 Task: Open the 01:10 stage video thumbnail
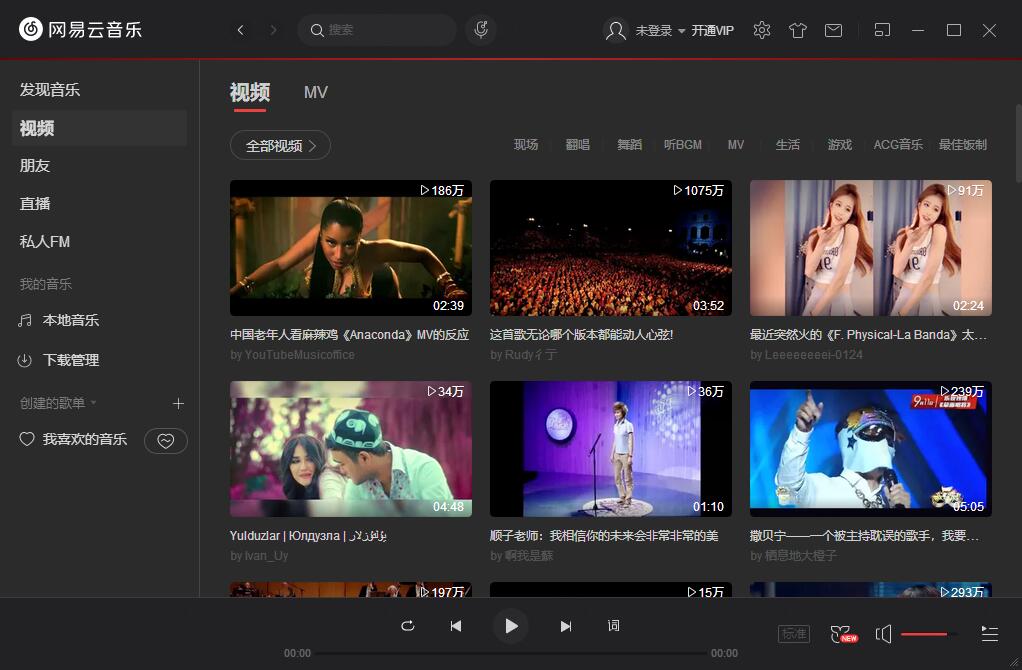611,449
